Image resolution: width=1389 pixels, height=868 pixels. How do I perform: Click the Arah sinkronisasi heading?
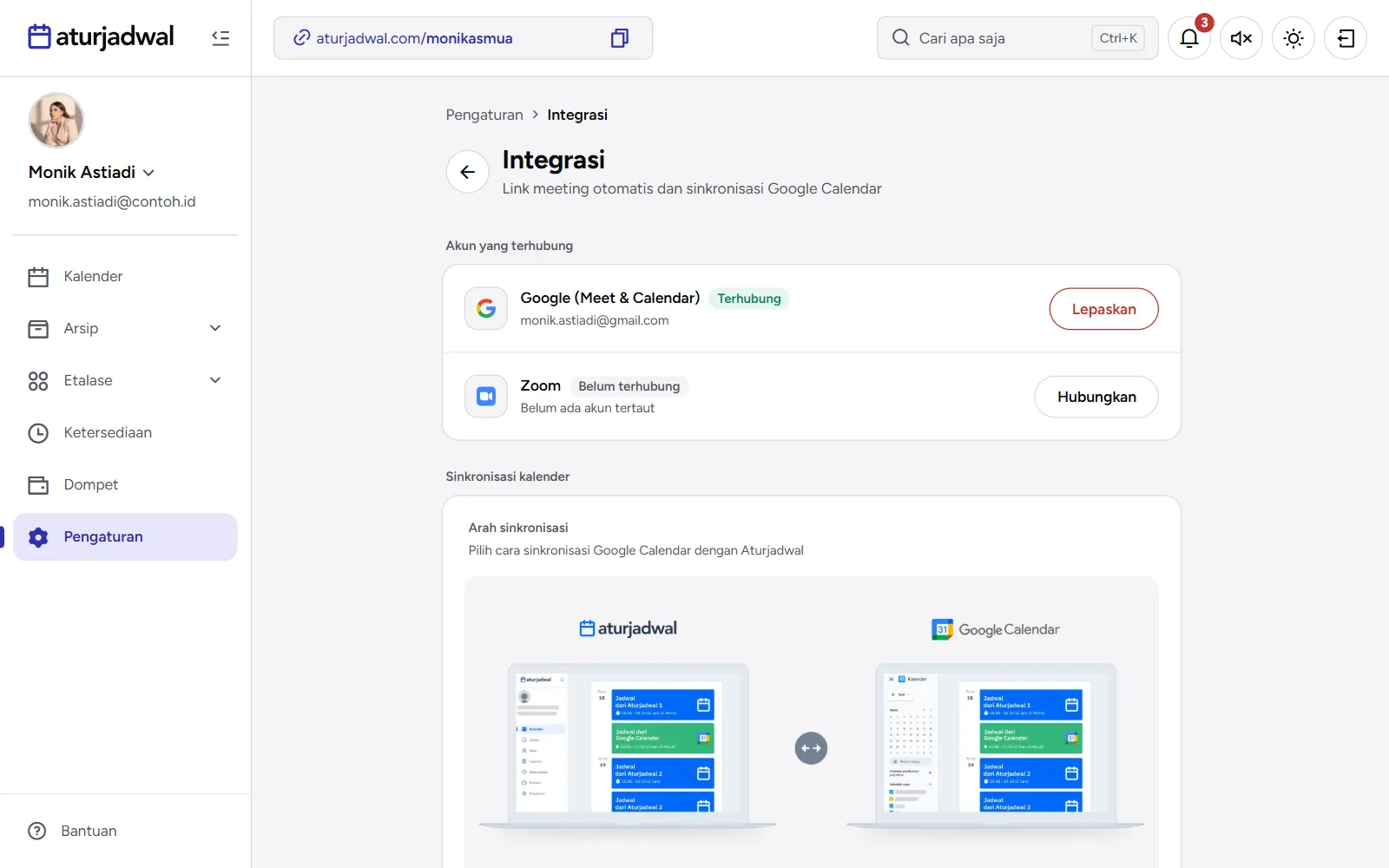518,528
